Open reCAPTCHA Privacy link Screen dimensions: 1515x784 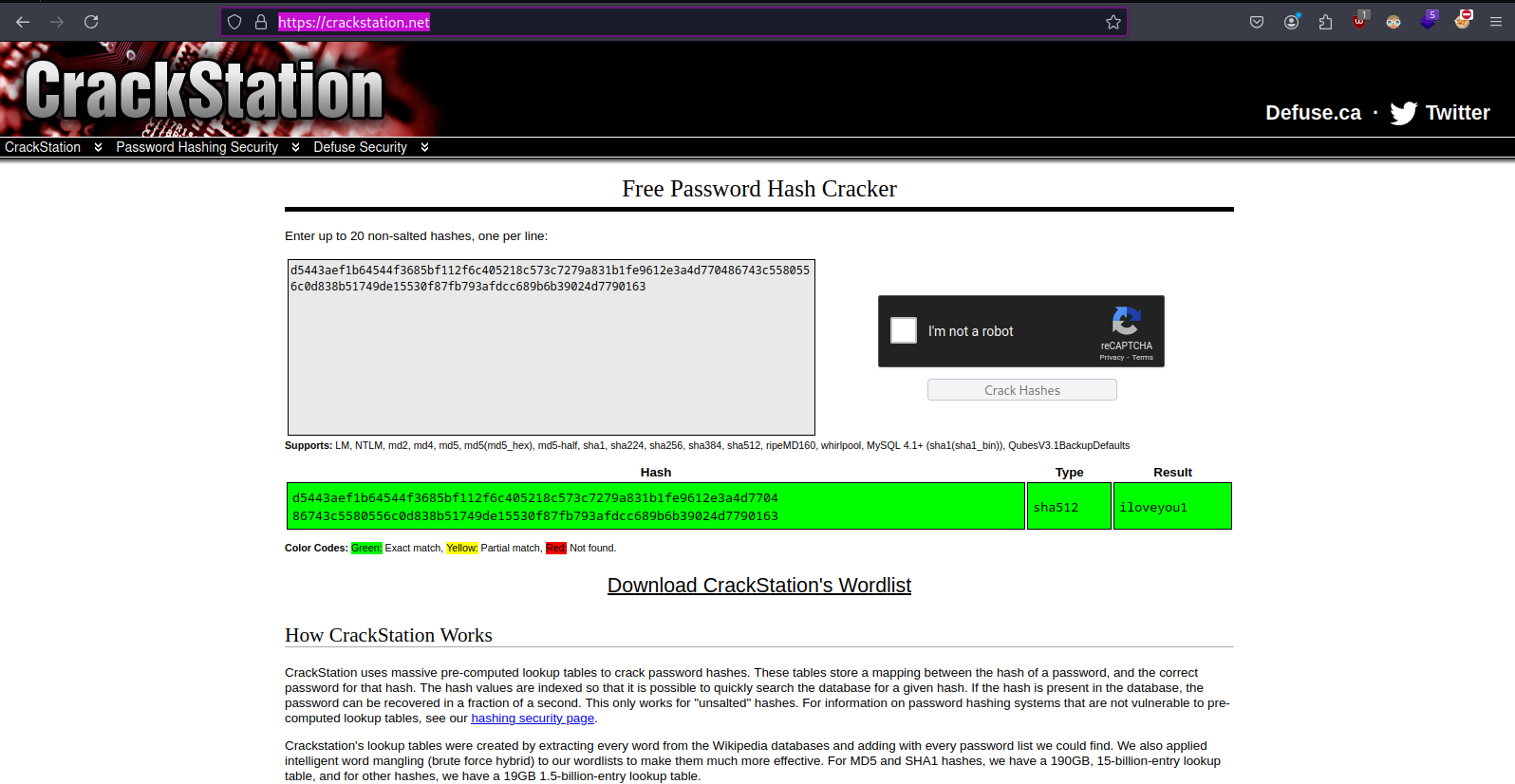tap(1112, 358)
